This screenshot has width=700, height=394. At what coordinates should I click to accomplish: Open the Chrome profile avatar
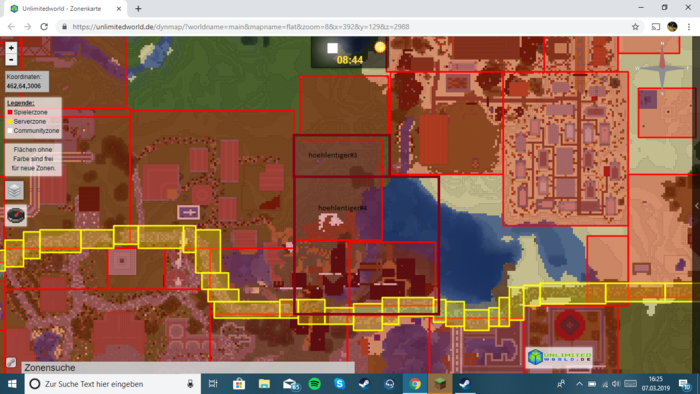click(x=672, y=27)
